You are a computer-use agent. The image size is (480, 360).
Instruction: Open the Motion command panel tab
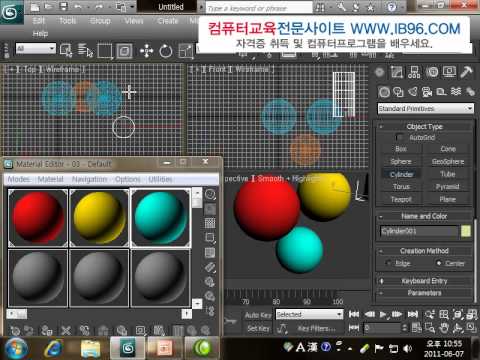(x=432, y=72)
